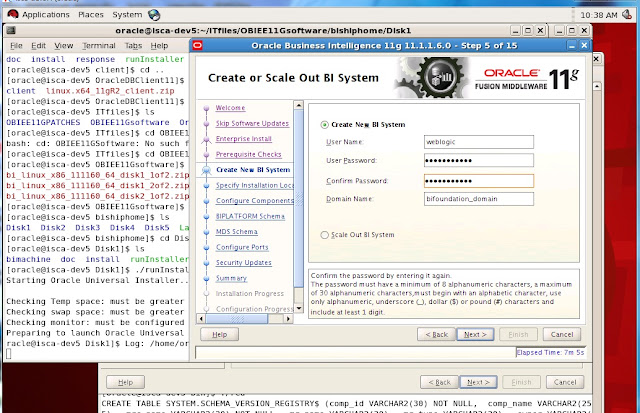
Task: Open the Applications menu
Action: click(x=46, y=15)
